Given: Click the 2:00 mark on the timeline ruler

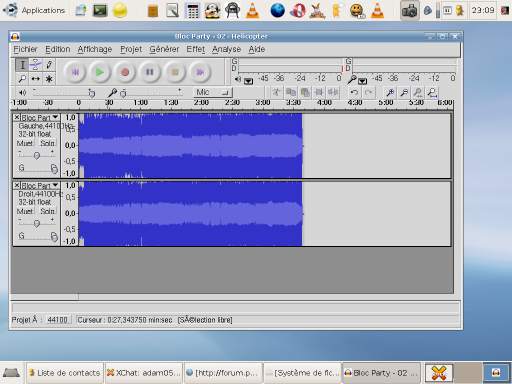Looking at the screenshot, I should click(x=201, y=102).
